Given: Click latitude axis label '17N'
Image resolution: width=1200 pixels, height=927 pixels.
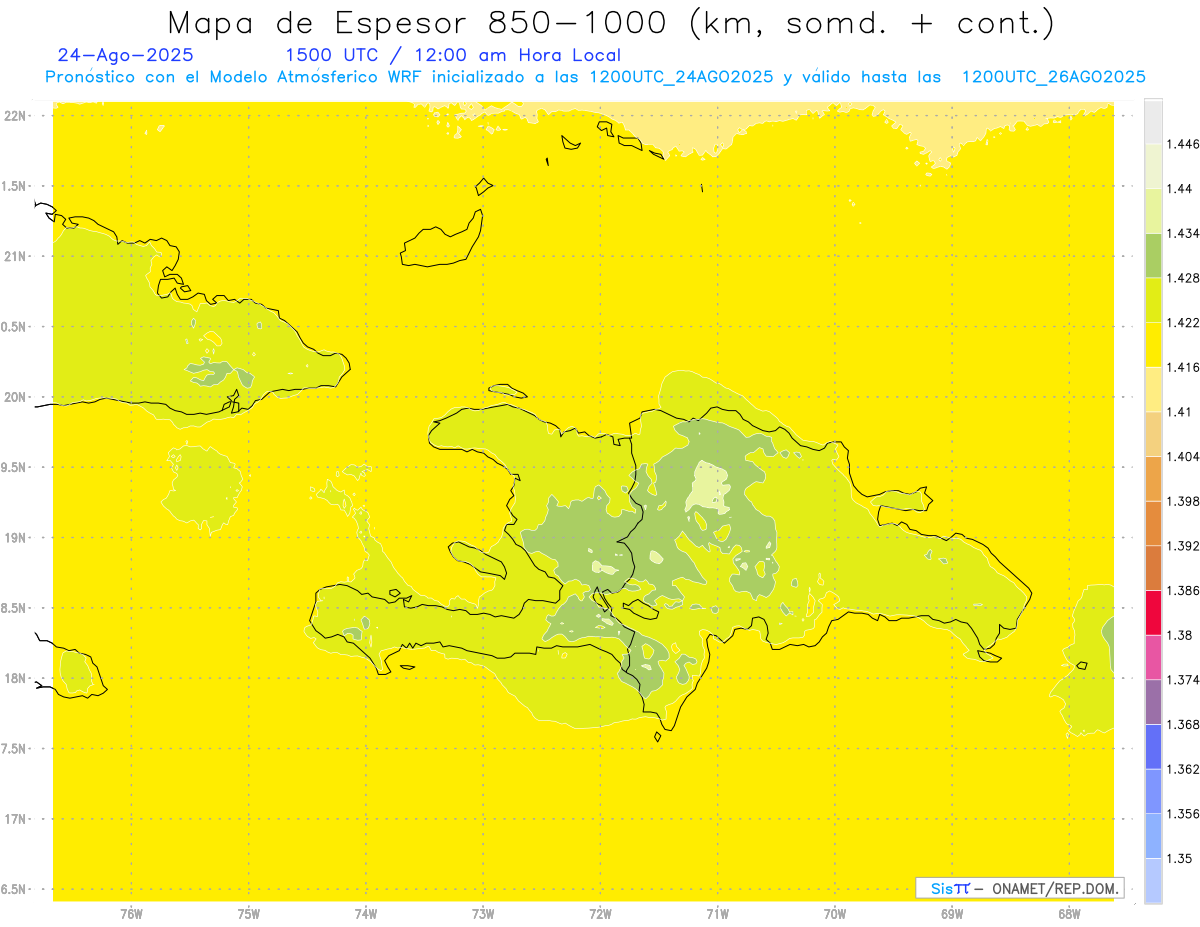Looking at the screenshot, I should click(15, 819).
